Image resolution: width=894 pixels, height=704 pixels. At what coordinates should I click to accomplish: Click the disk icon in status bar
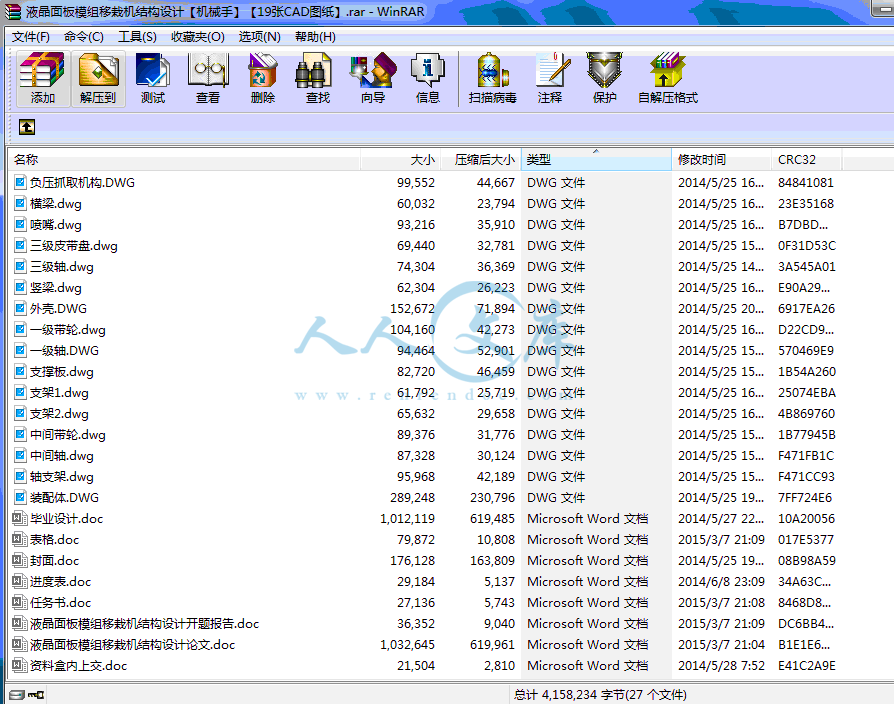pyautogui.click(x=17, y=694)
